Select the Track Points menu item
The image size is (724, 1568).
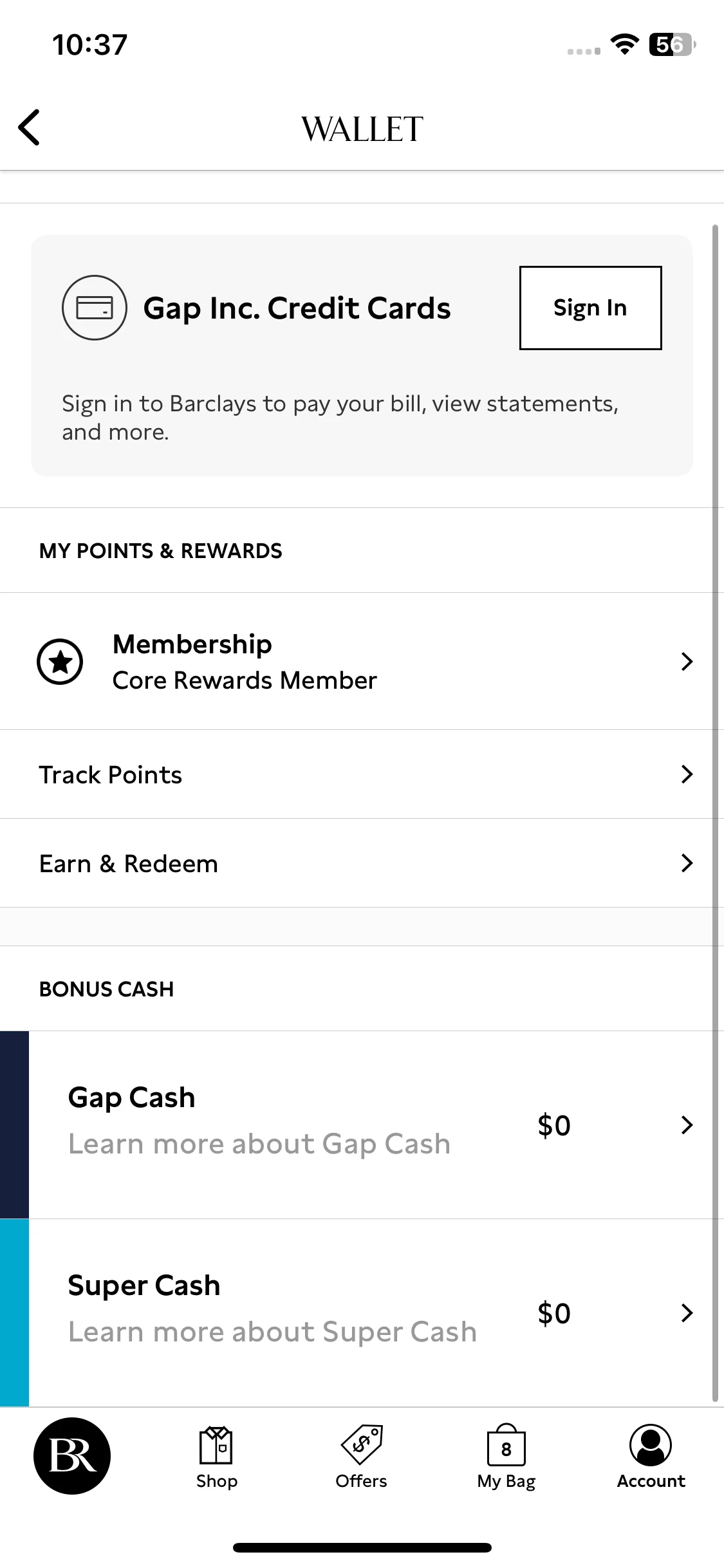[362, 774]
